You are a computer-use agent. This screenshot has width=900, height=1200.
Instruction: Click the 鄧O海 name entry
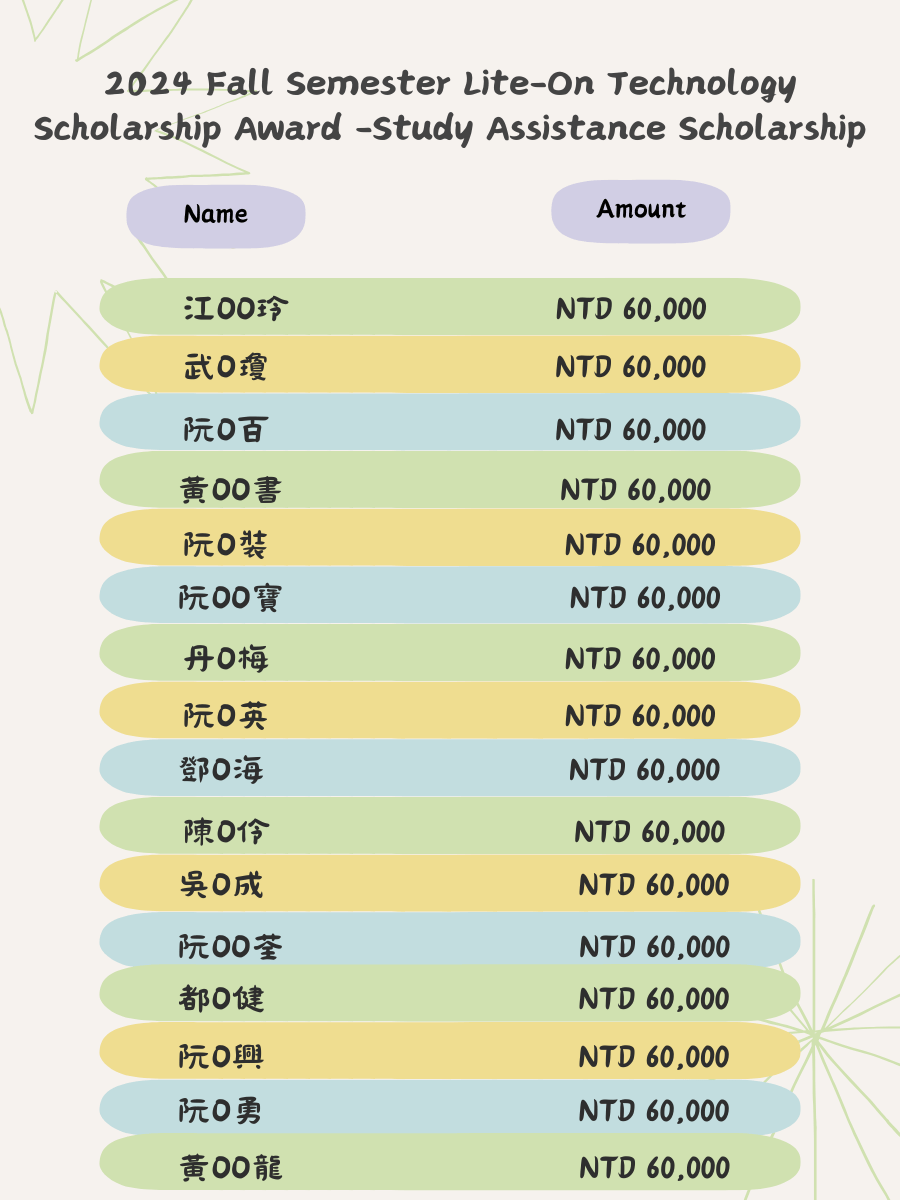pyautogui.click(x=221, y=770)
